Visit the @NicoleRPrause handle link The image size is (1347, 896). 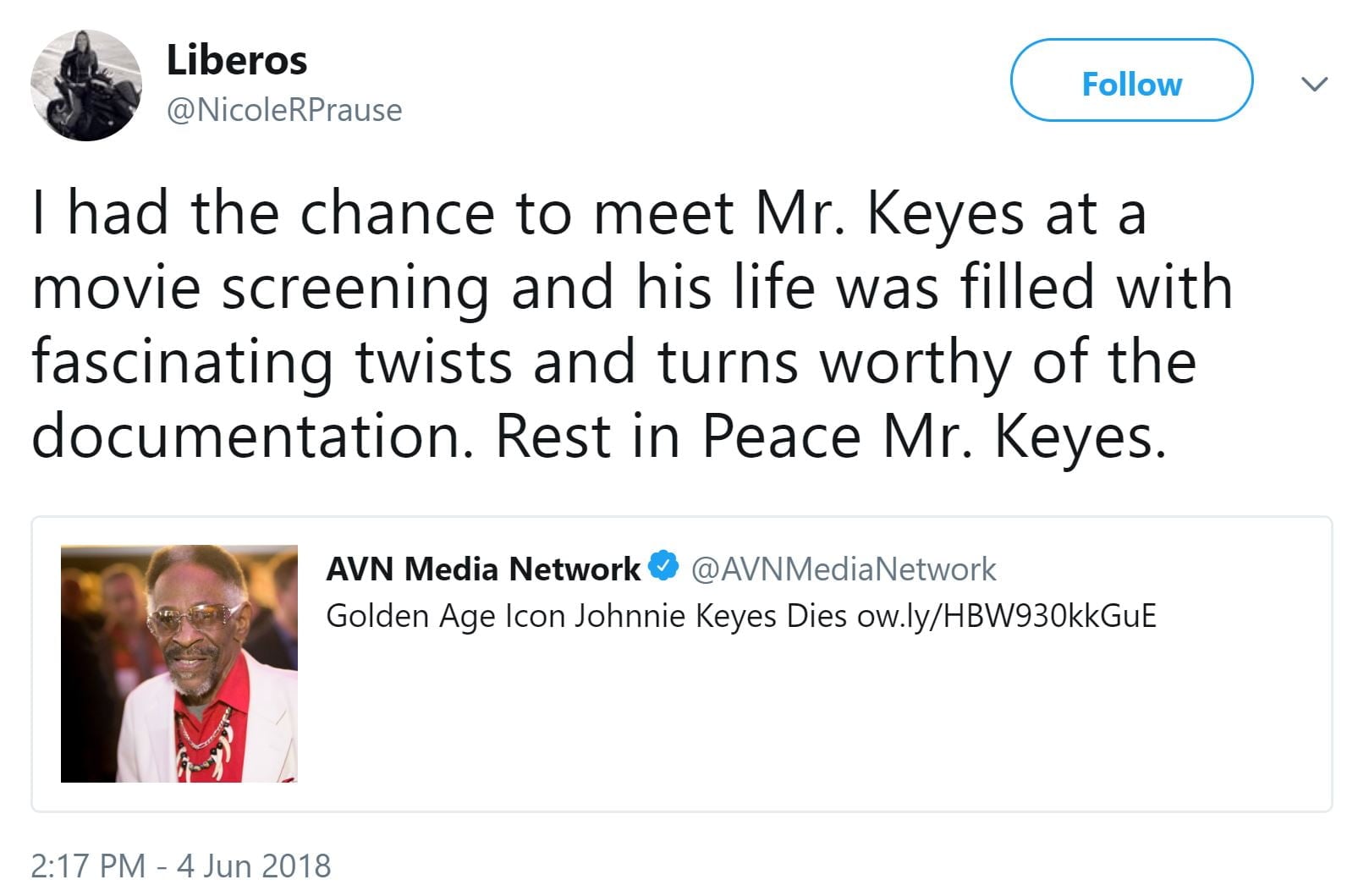pyautogui.click(x=284, y=110)
